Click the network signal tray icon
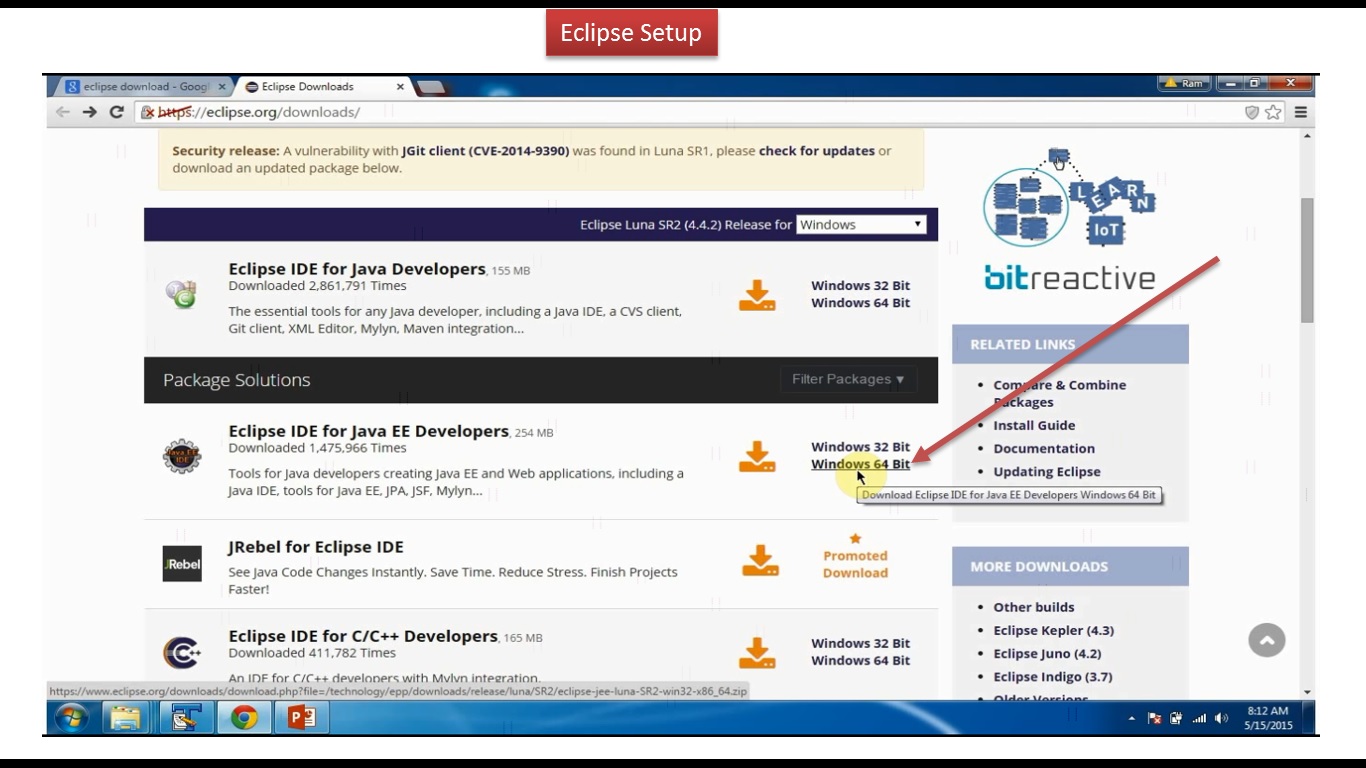Viewport: 1366px width, 768px height. [x=1199, y=718]
